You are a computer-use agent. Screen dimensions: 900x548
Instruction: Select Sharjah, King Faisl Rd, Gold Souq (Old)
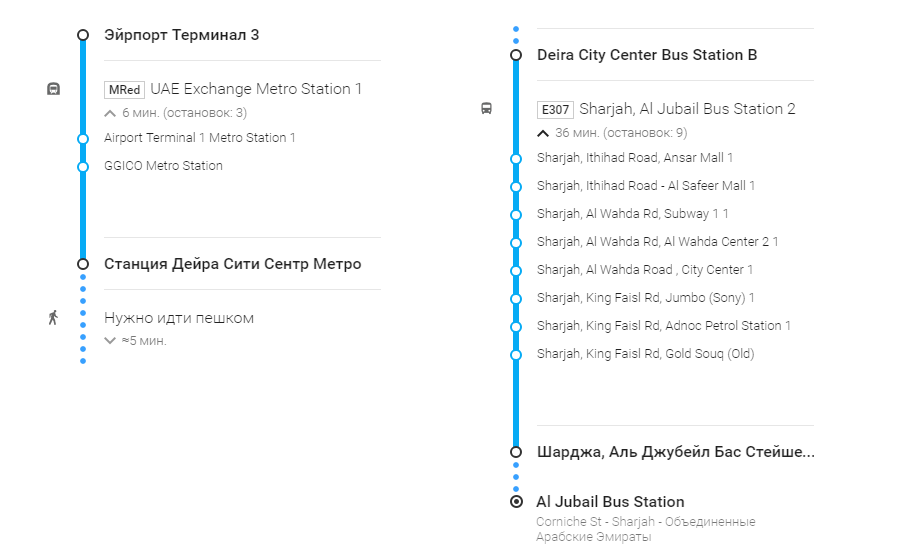(645, 354)
